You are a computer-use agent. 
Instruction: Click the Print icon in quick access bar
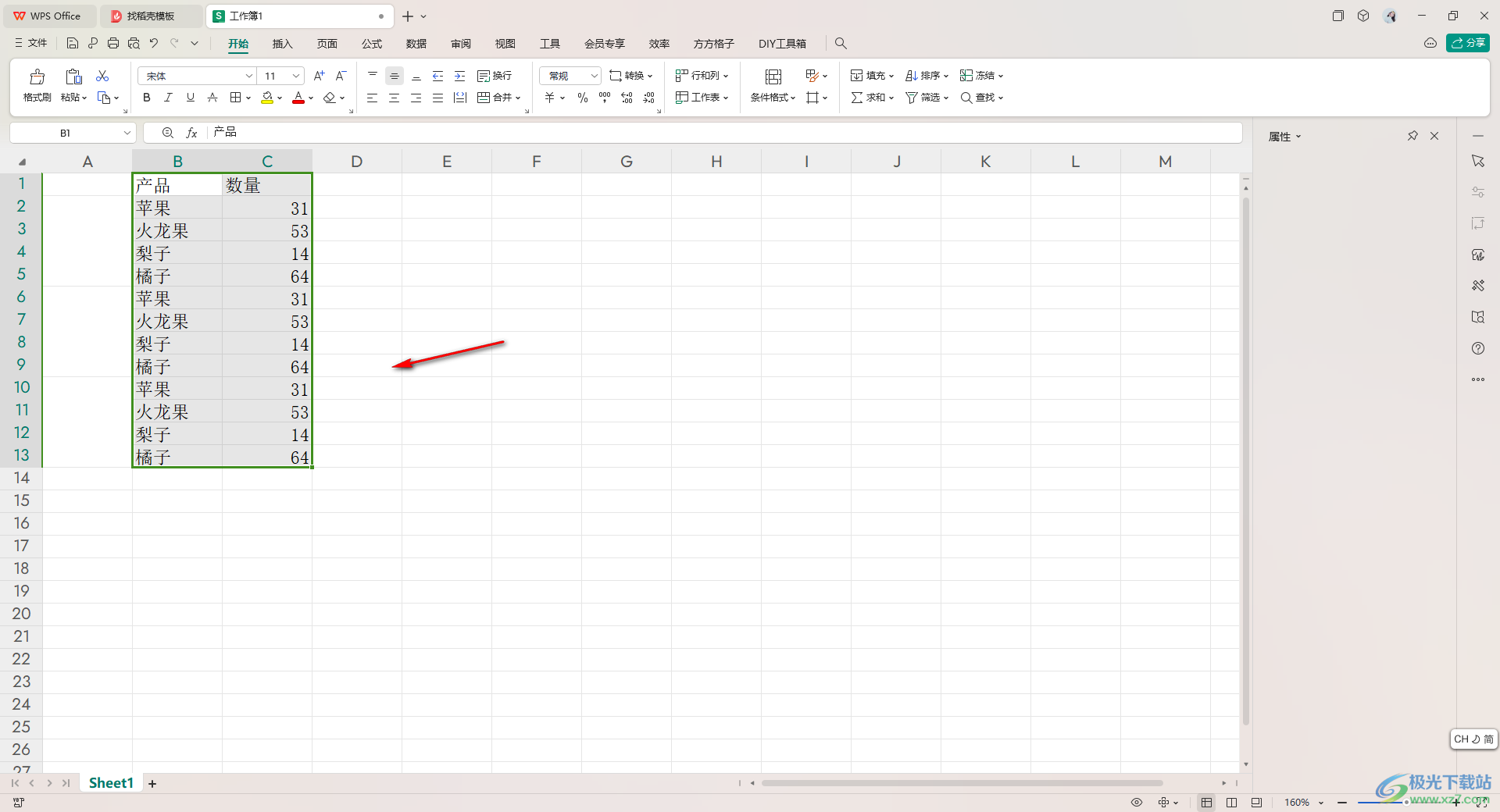pos(113,43)
